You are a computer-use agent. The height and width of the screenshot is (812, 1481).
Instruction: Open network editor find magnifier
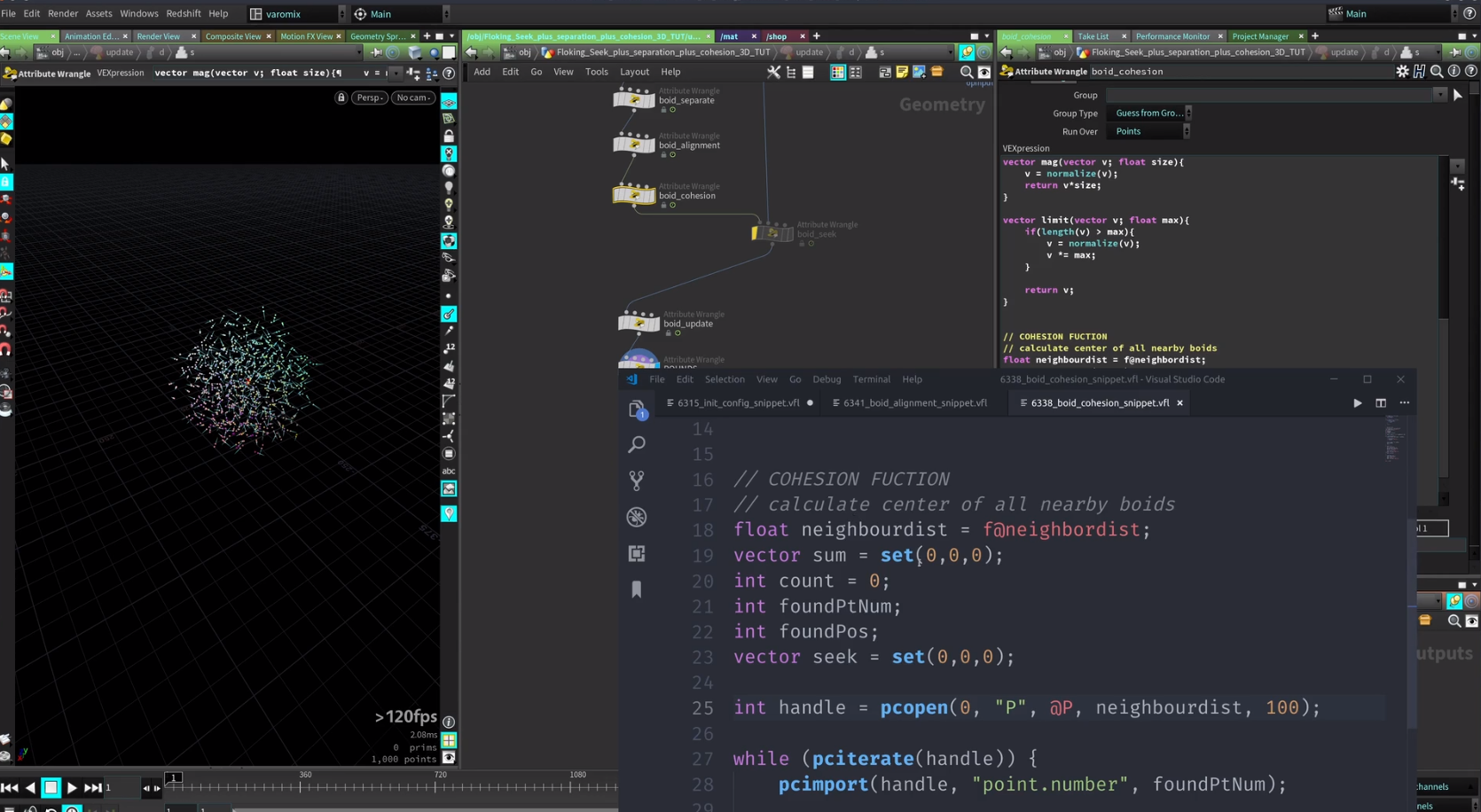click(x=967, y=73)
